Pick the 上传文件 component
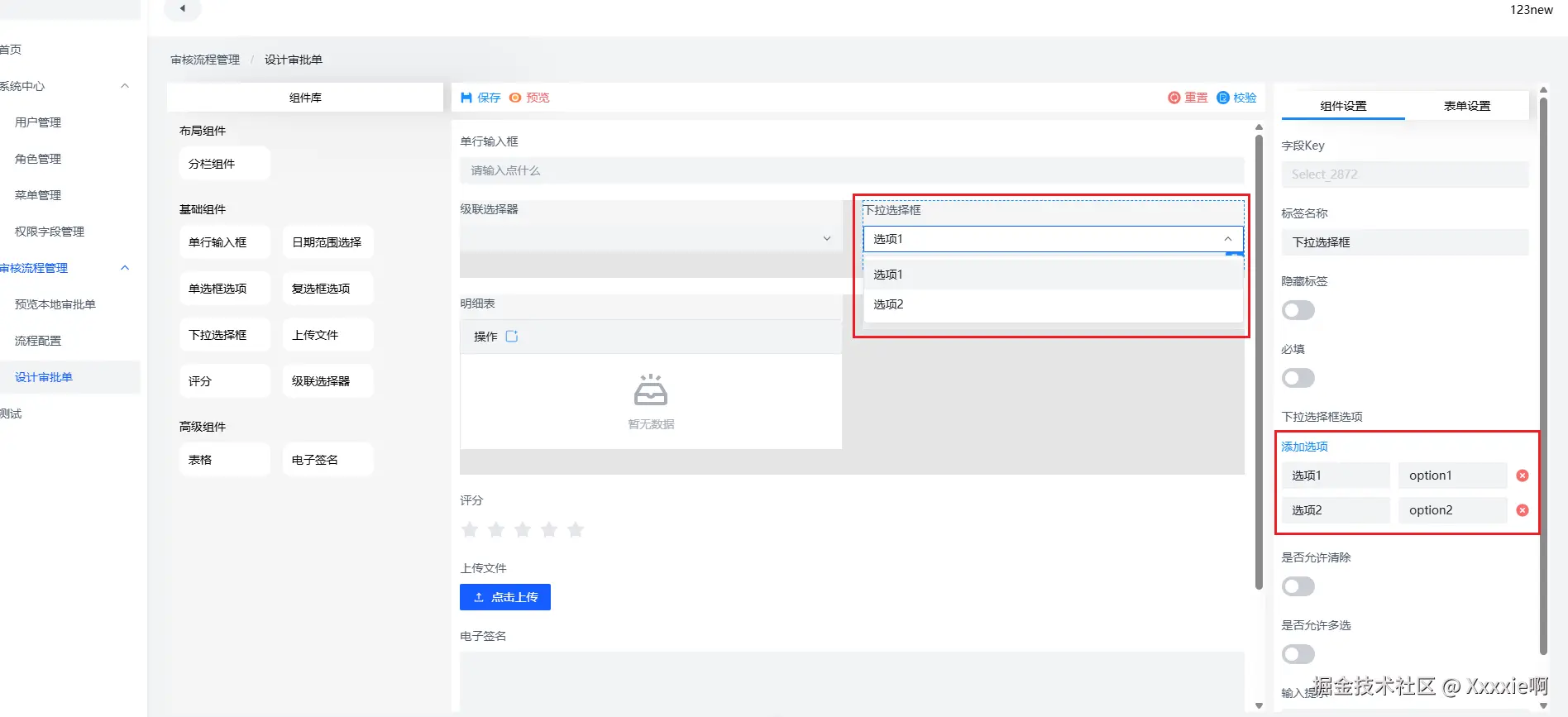 point(328,335)
